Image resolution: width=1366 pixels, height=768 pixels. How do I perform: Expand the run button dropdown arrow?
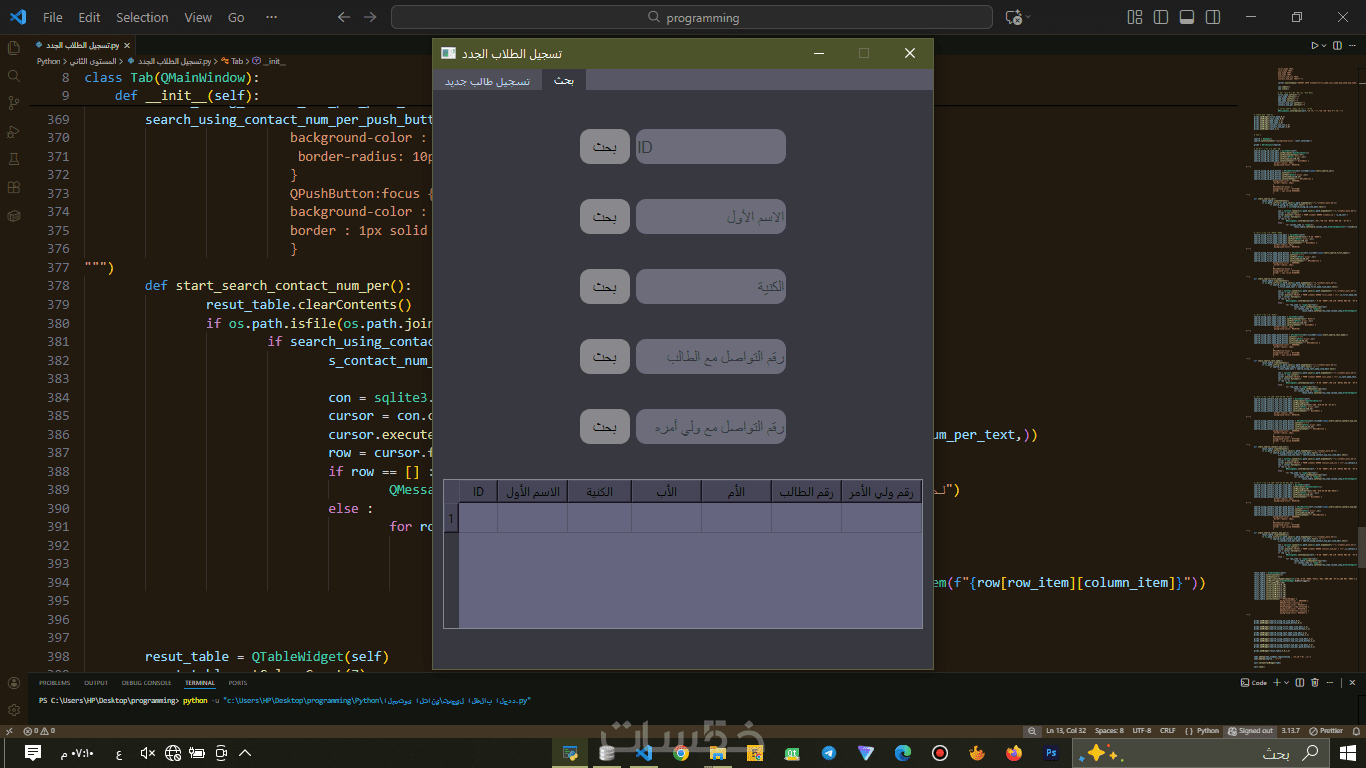pos(1326,45)
